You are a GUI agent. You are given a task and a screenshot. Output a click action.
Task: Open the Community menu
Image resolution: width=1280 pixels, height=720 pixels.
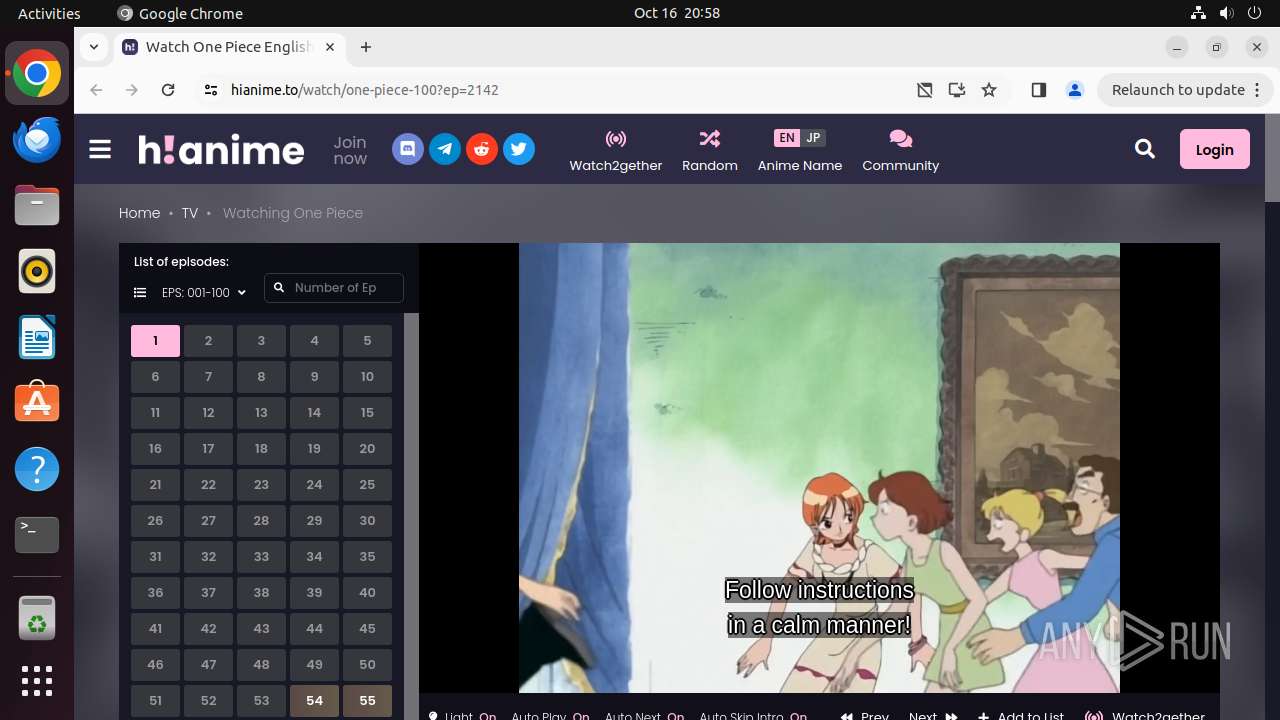(x=901, y=150)
